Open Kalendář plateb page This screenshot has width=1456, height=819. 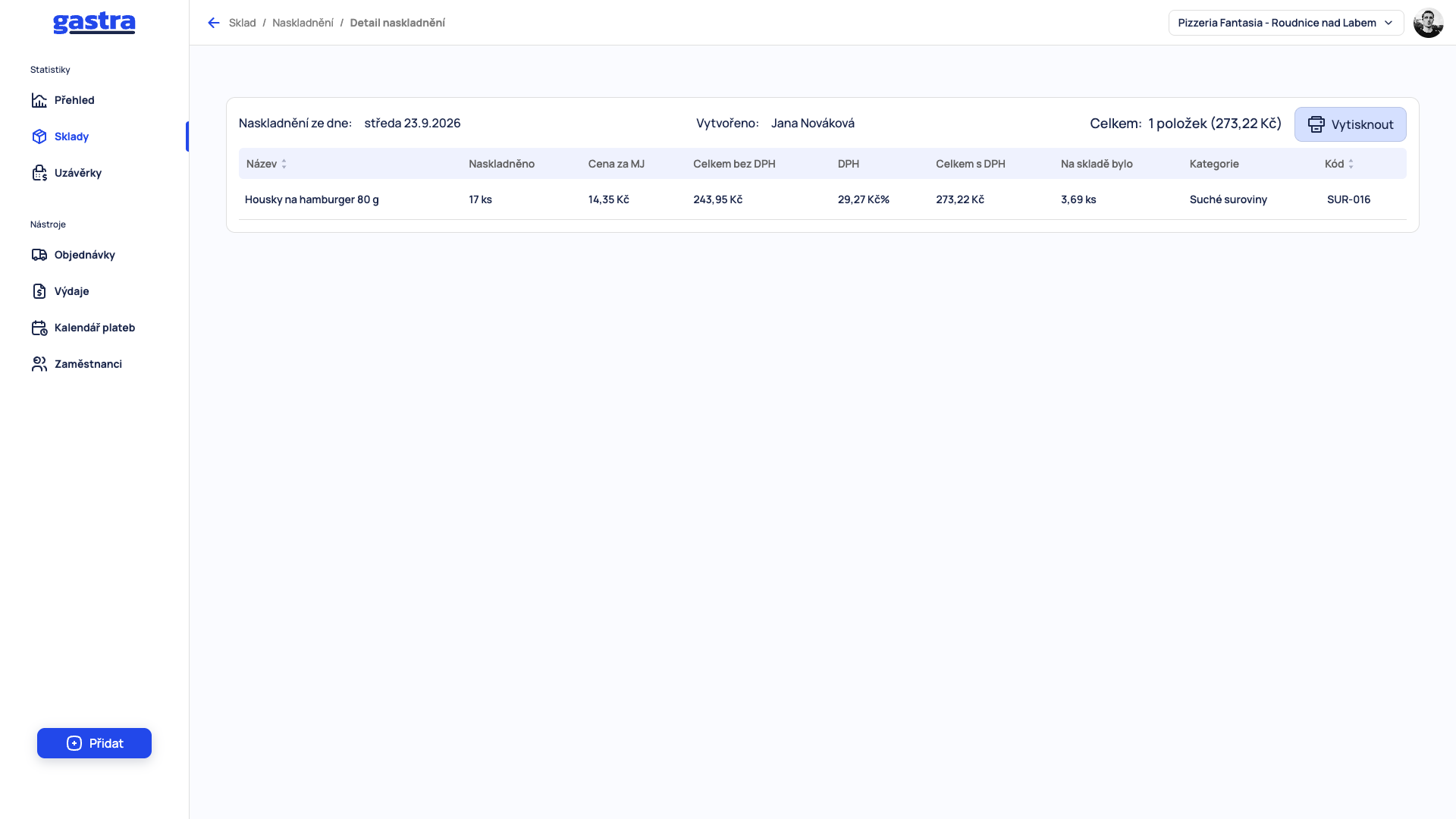pyautogui.click(x=95, y=328)
